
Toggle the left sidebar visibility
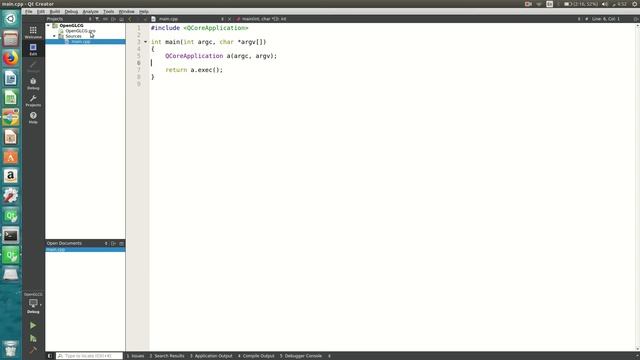[x=49, y=356]
